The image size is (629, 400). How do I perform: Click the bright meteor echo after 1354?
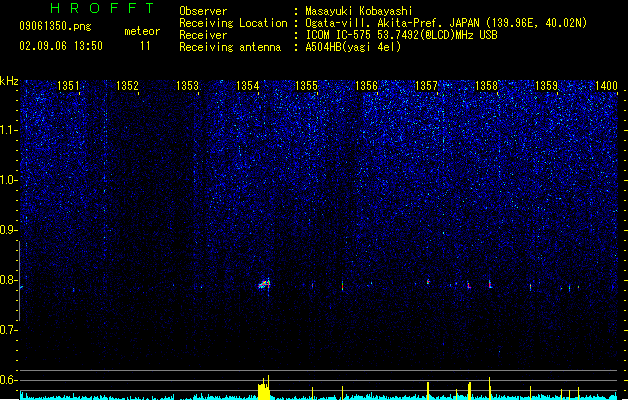pyautogui.click(x=264, y=284)
